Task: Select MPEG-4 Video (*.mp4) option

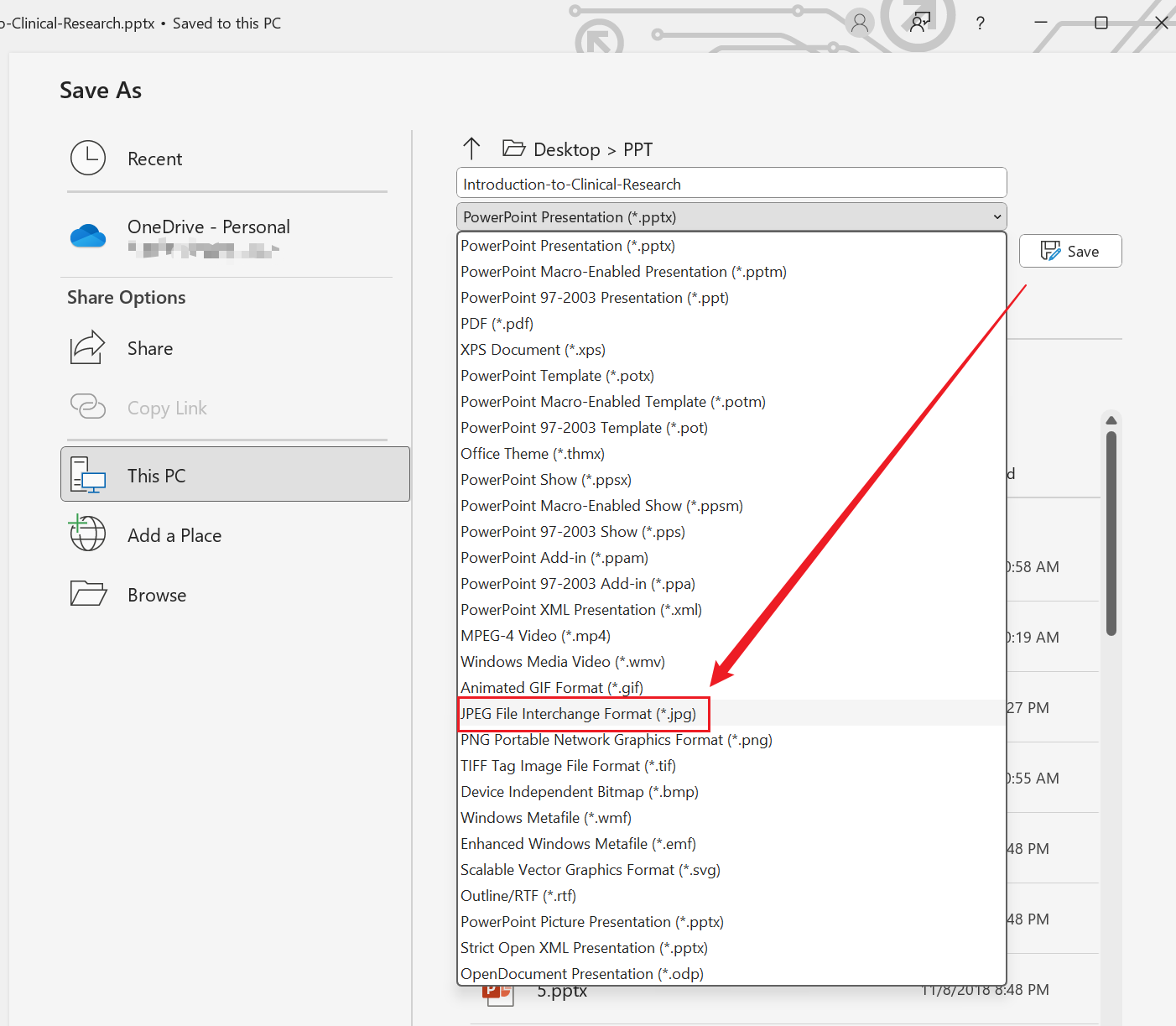Action: 535,636
